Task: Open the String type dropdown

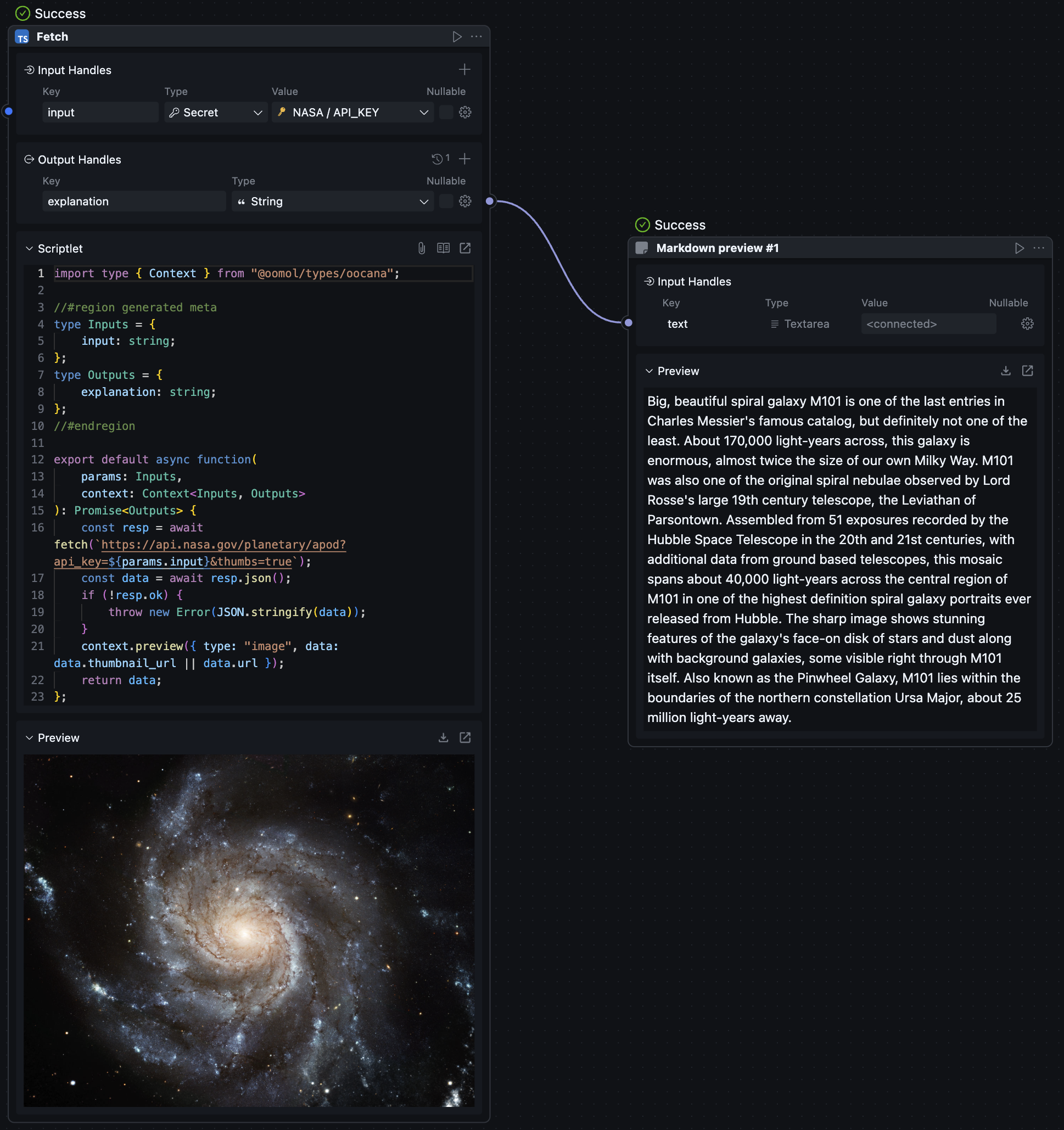Action: (333, 201)
